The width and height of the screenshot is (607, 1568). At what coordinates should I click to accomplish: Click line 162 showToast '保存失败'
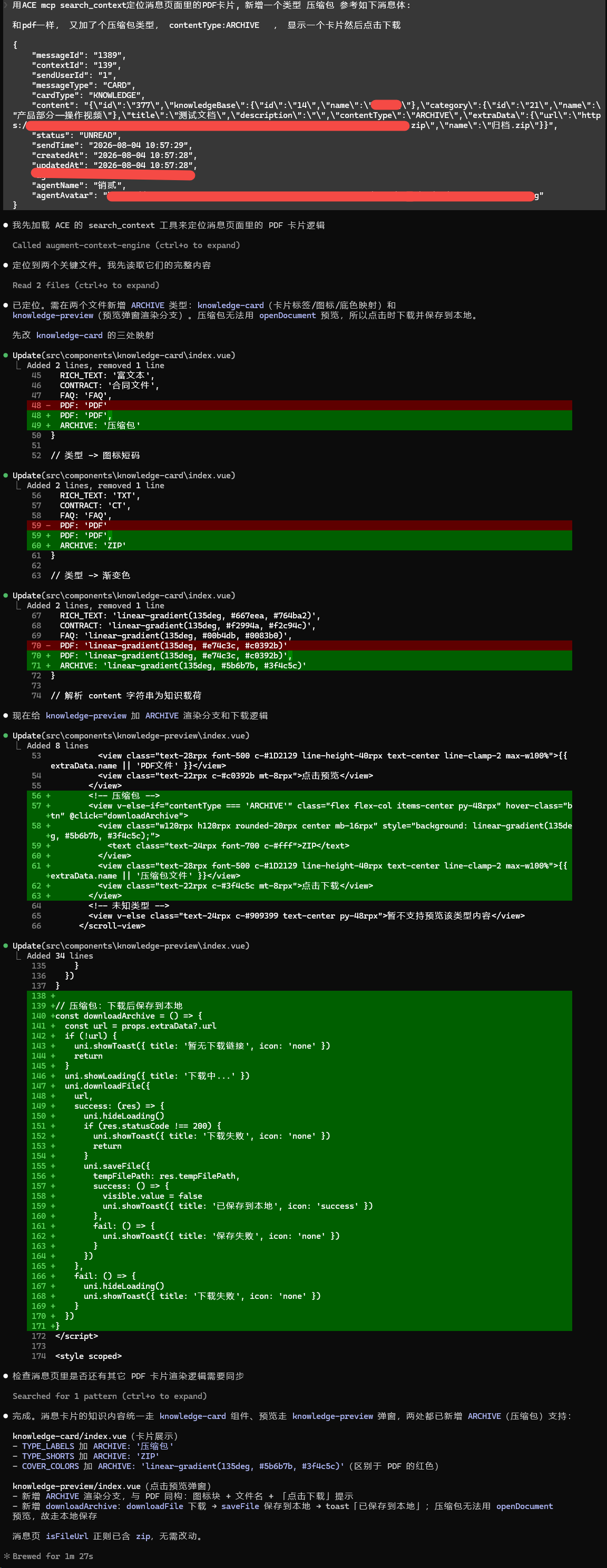click(x=299, y=1236)
